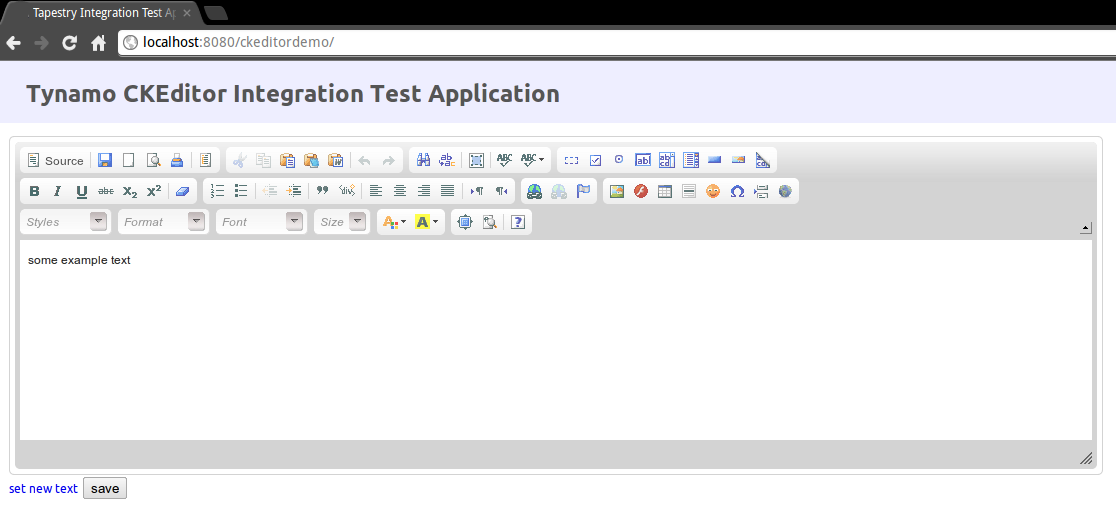The width and height of the screenshot is (1116, 506).
Task: Insert a Table
Action: pos(665,191)
